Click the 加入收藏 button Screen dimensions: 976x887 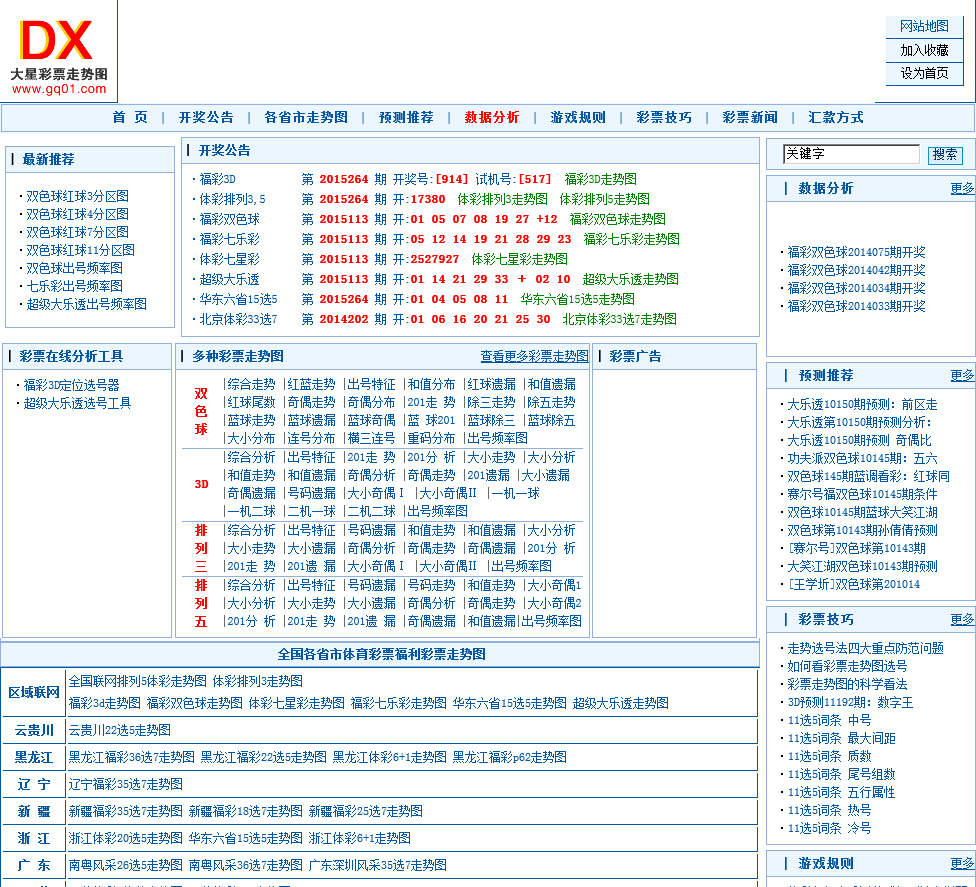coord(924,50)
